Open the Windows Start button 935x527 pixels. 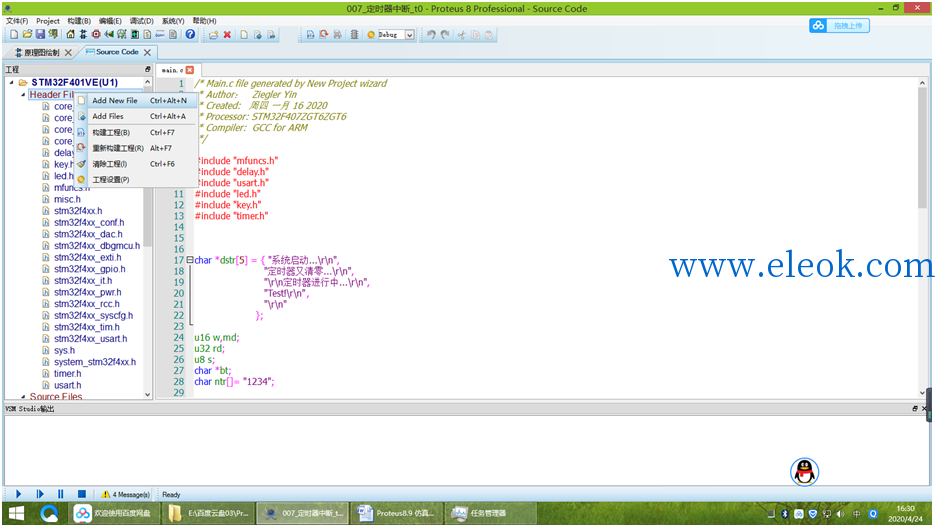[x=16, y=513]
